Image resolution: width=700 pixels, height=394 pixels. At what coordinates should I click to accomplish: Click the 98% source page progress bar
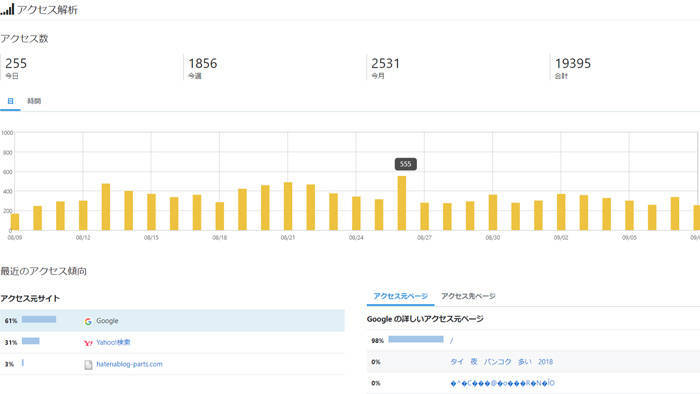[x=416, y=340]
